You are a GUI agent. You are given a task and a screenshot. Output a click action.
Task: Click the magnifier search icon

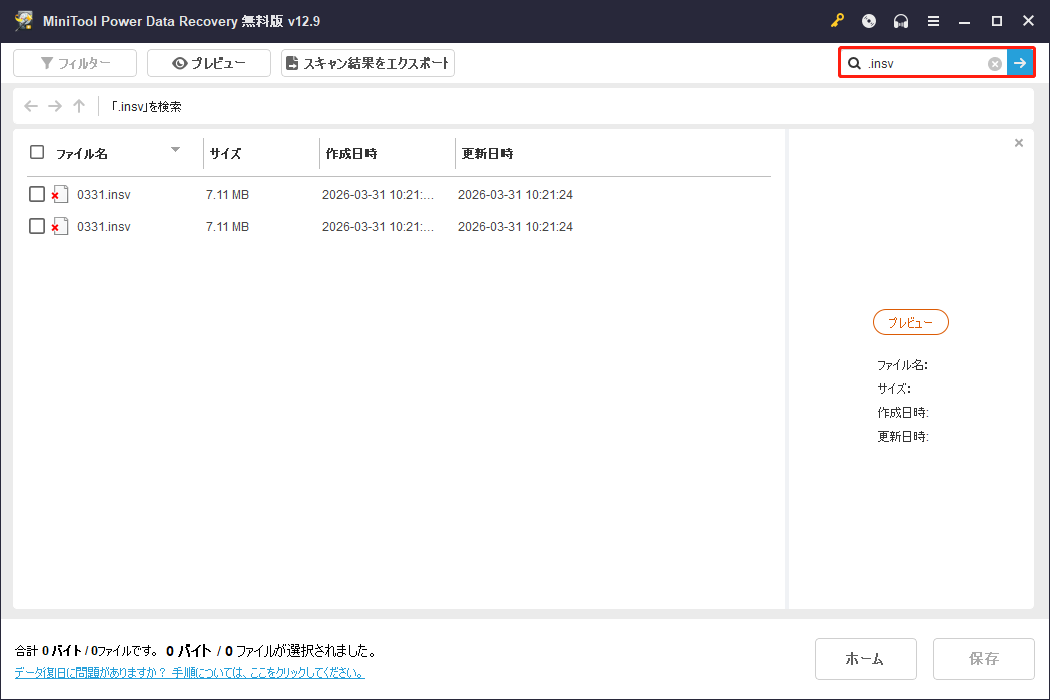pyautogui.click(x=854, y=64)
